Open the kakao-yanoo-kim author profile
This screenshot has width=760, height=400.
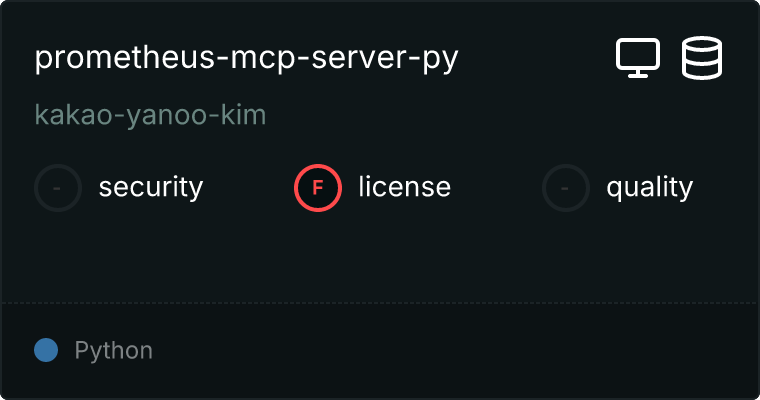pyautogui.click(x=150, y=115)
